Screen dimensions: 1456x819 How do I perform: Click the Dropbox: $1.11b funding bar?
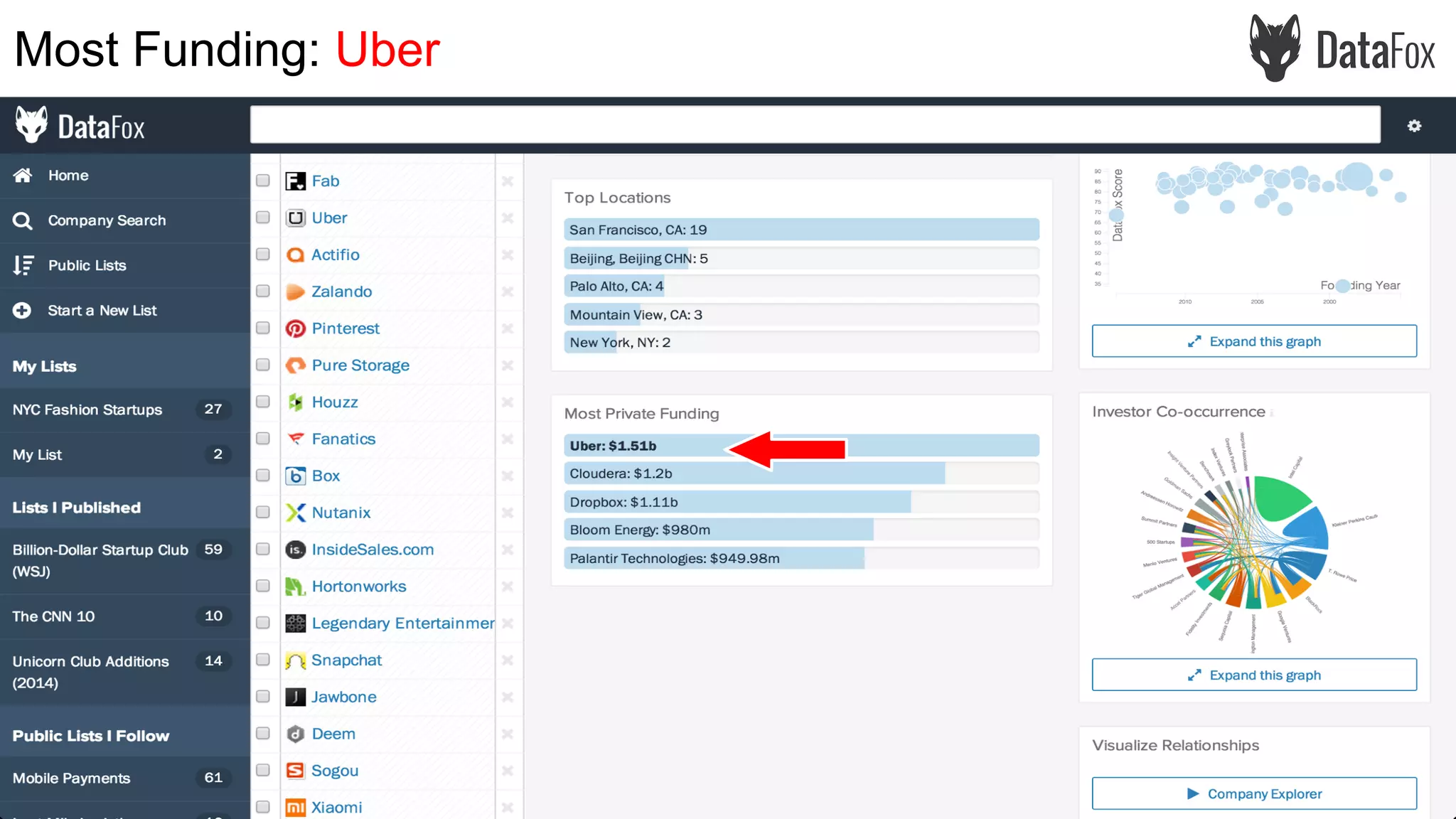click(801, 502)
